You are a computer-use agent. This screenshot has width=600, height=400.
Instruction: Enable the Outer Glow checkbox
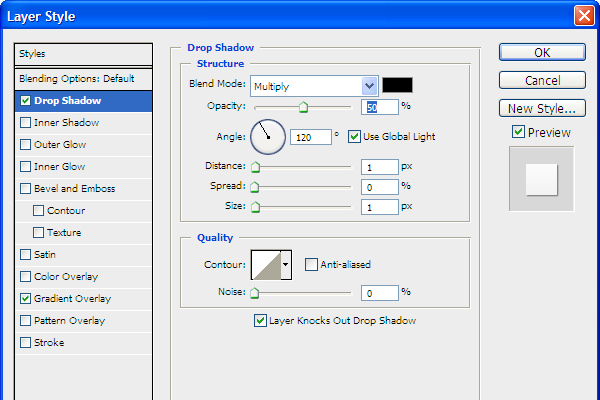tap(25, 144)
